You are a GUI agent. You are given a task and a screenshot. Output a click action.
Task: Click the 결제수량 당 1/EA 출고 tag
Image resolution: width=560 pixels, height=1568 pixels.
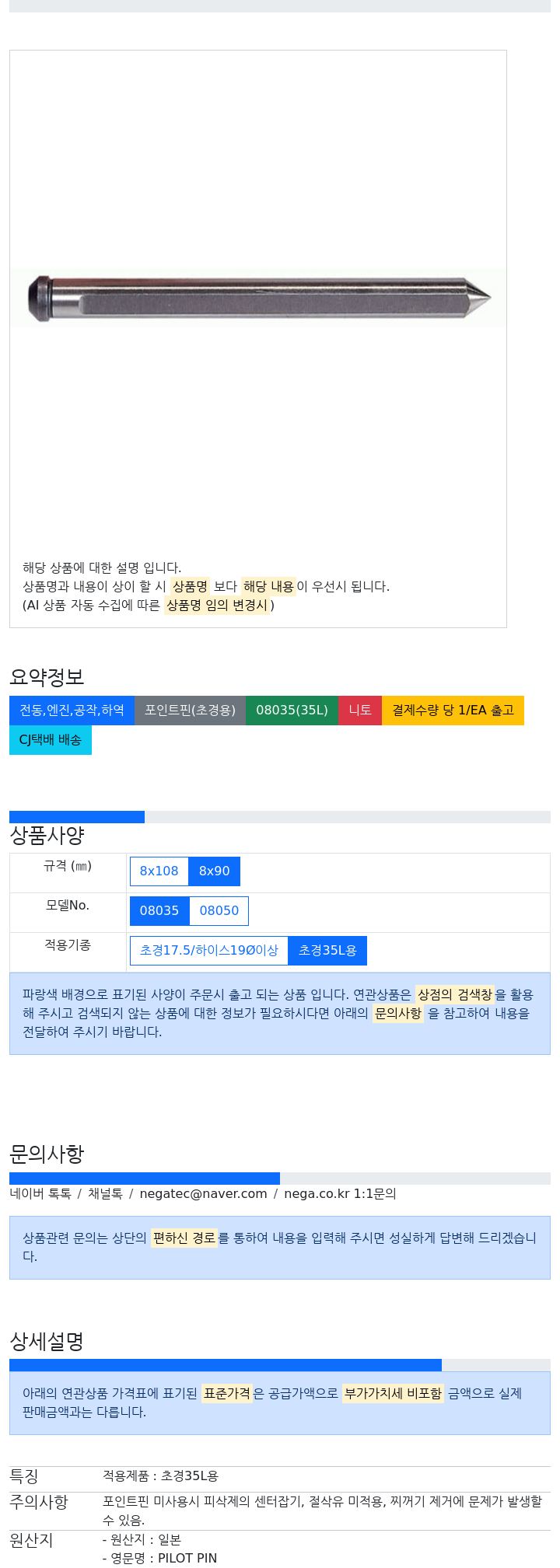(x=453, y=710)
